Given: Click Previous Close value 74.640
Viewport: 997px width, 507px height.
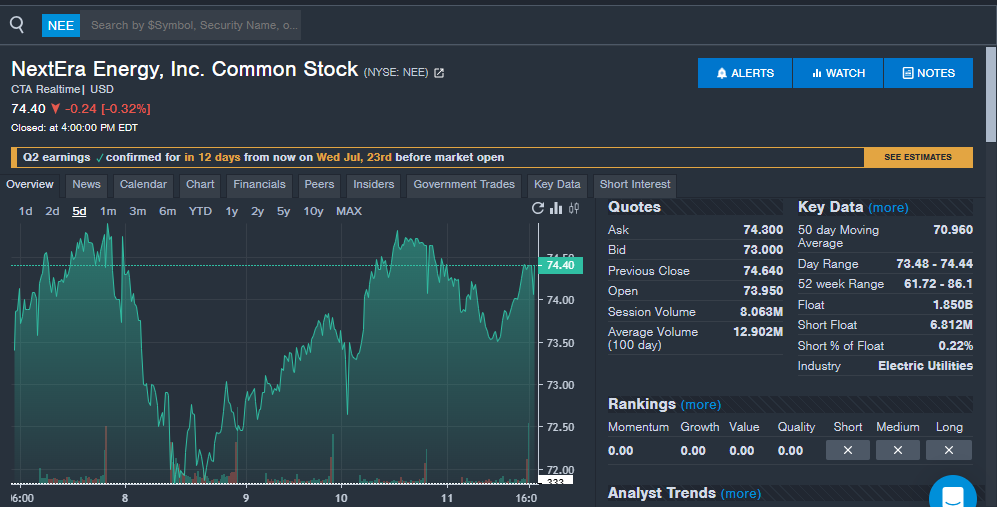Looking at the screenshot, I should point(763,271).
